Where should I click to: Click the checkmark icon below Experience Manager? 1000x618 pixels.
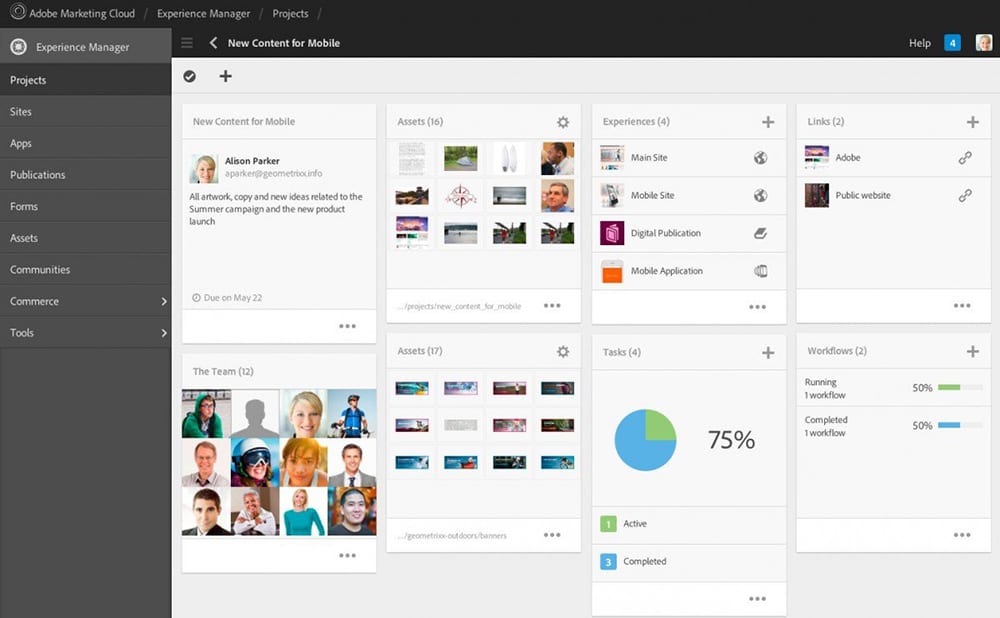189,76
